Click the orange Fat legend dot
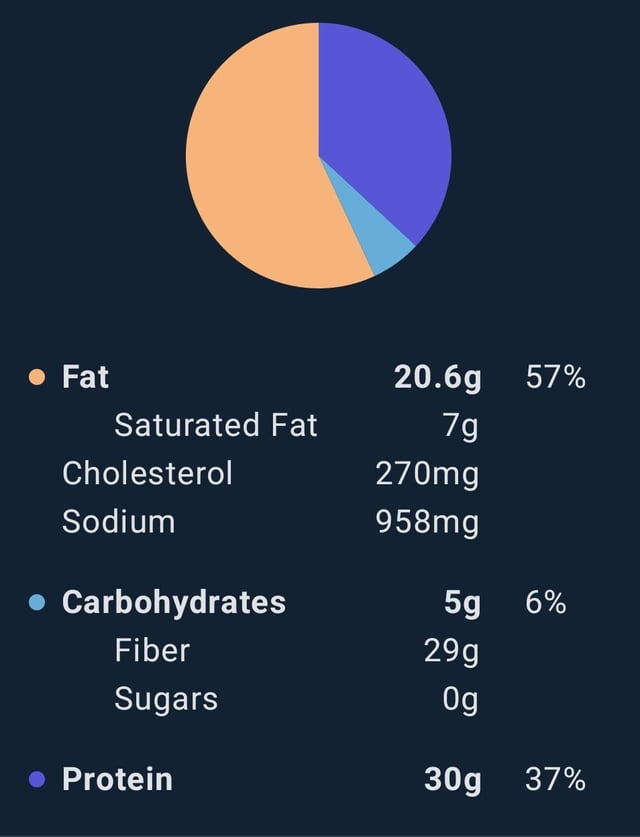The image size is (640, 837). (36, 377)
